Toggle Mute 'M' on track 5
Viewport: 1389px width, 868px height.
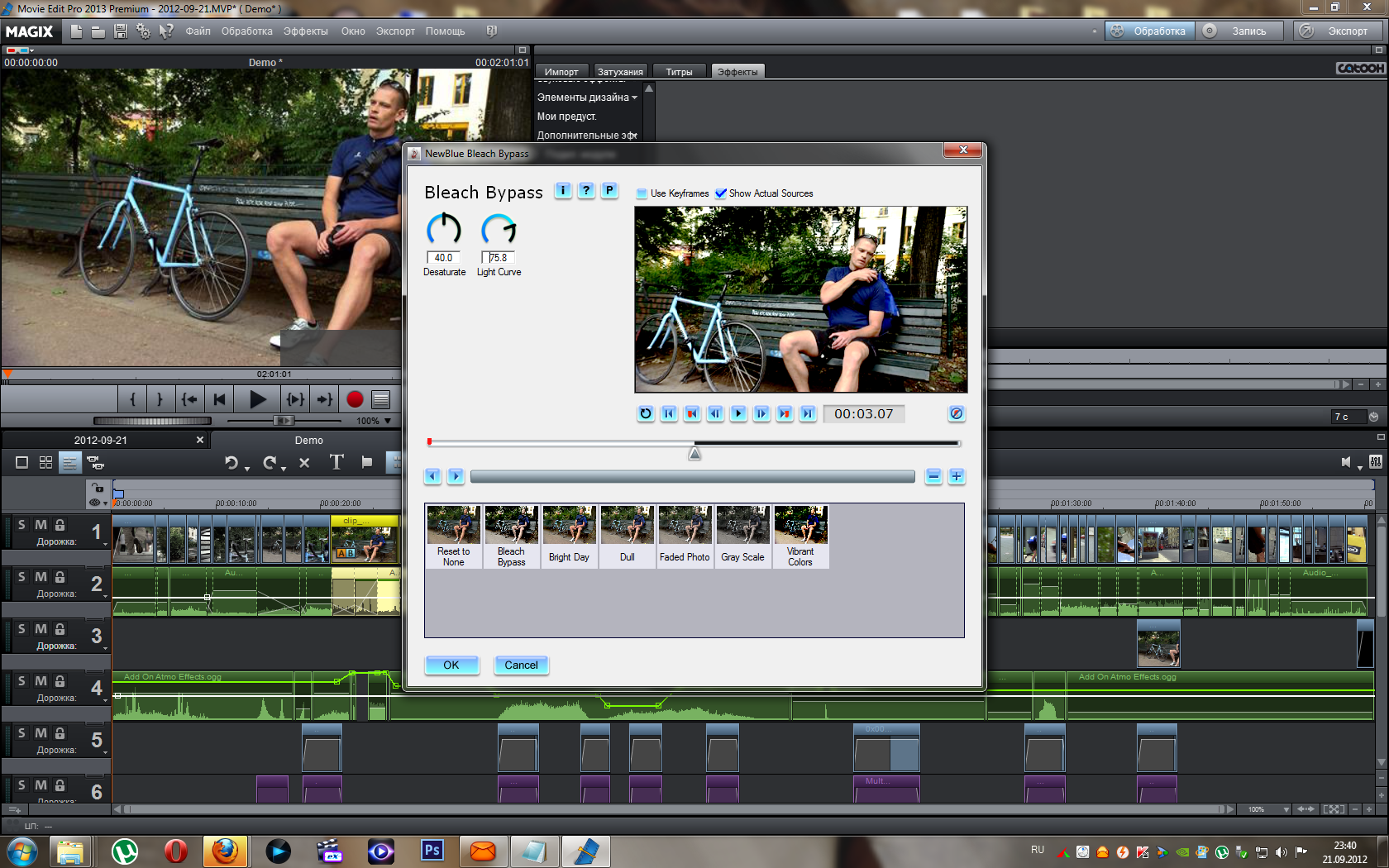pyautogui.click(x=41, y=733)
